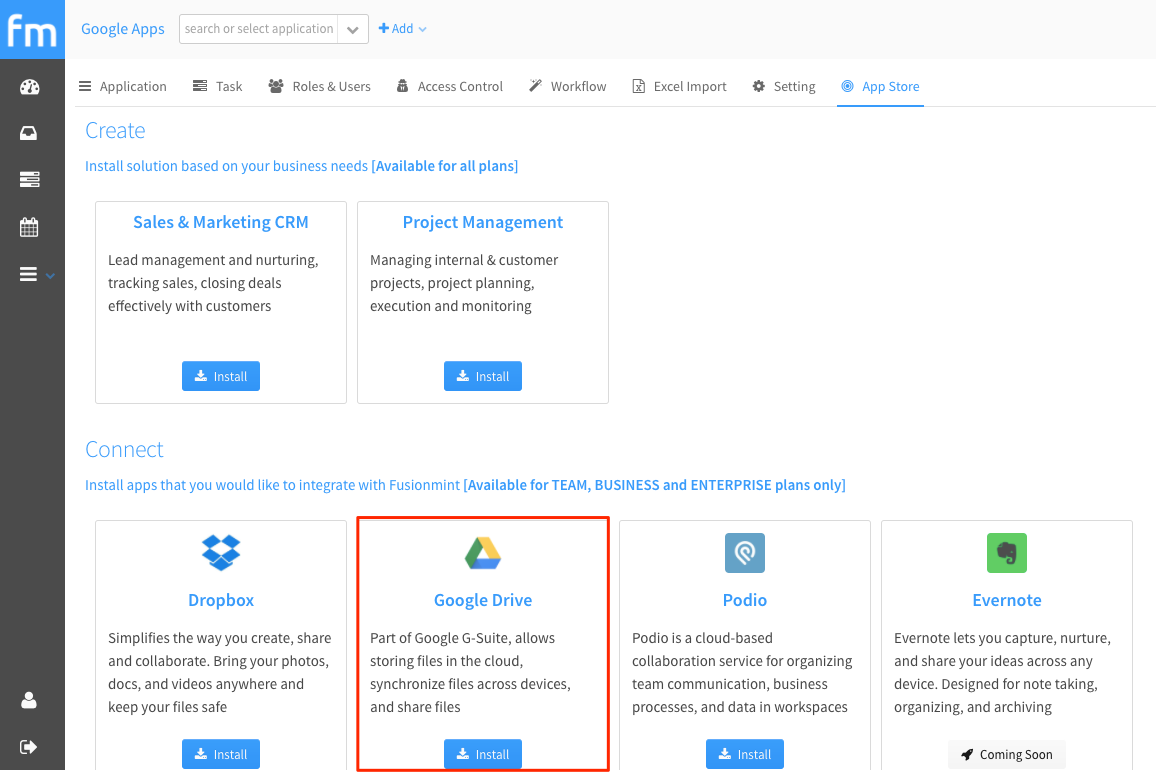Click the Google Drive logo icon

tap(483, 553)
